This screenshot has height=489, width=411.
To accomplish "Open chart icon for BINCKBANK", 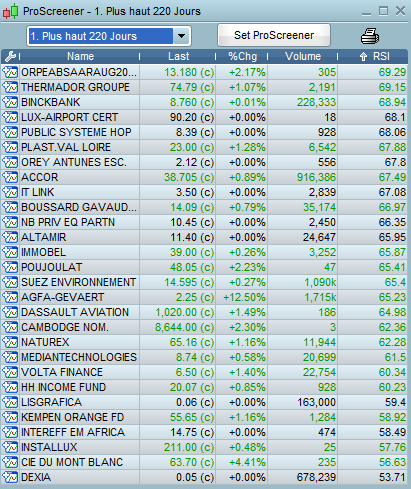I will click(10, 102).
